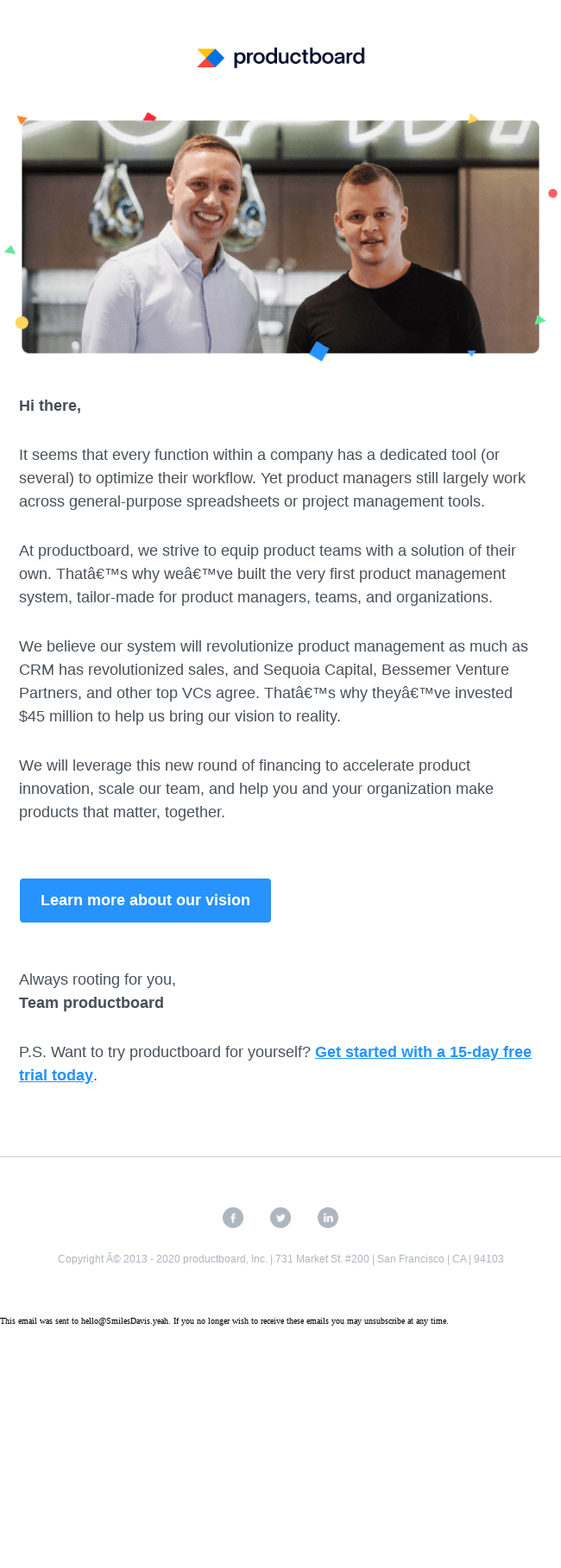Click the unsubscribe link in the footer
Screen dimensions: 561x1568
point(378,1320)
